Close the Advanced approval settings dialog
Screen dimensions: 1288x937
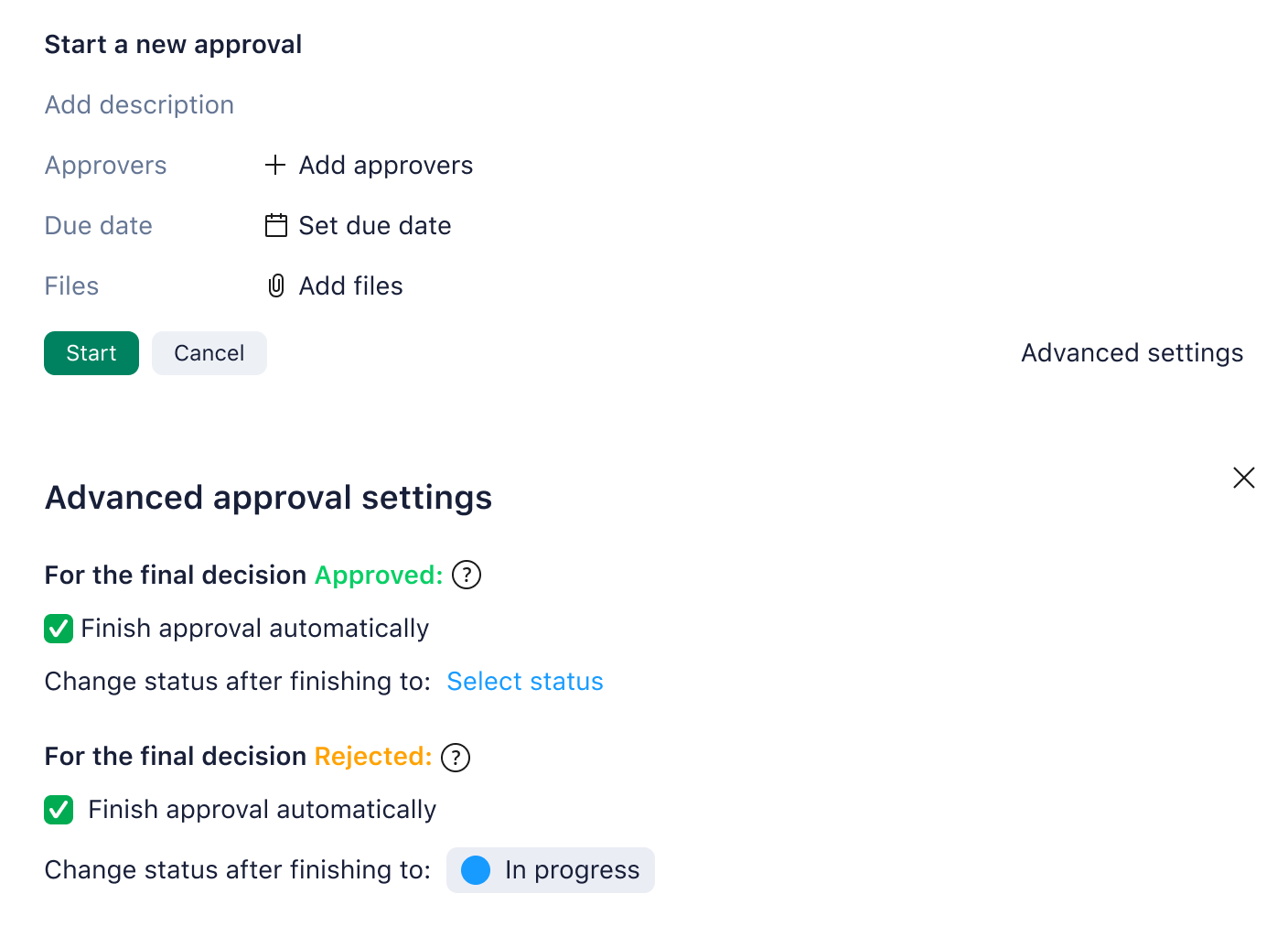click(x=1244, y=478)
